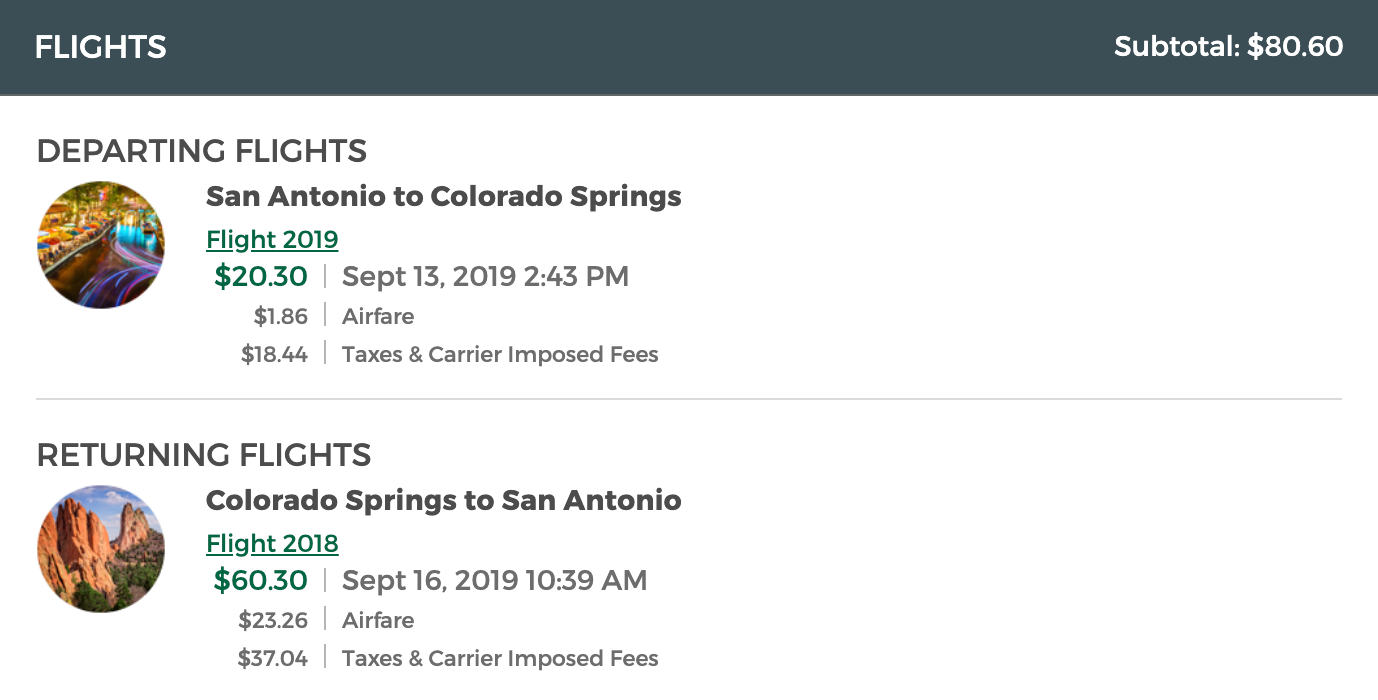Click the $1.86 Airfare amount
This screenshot has width=1378, height=700.
pyautogui.click(x=281, y=317)
